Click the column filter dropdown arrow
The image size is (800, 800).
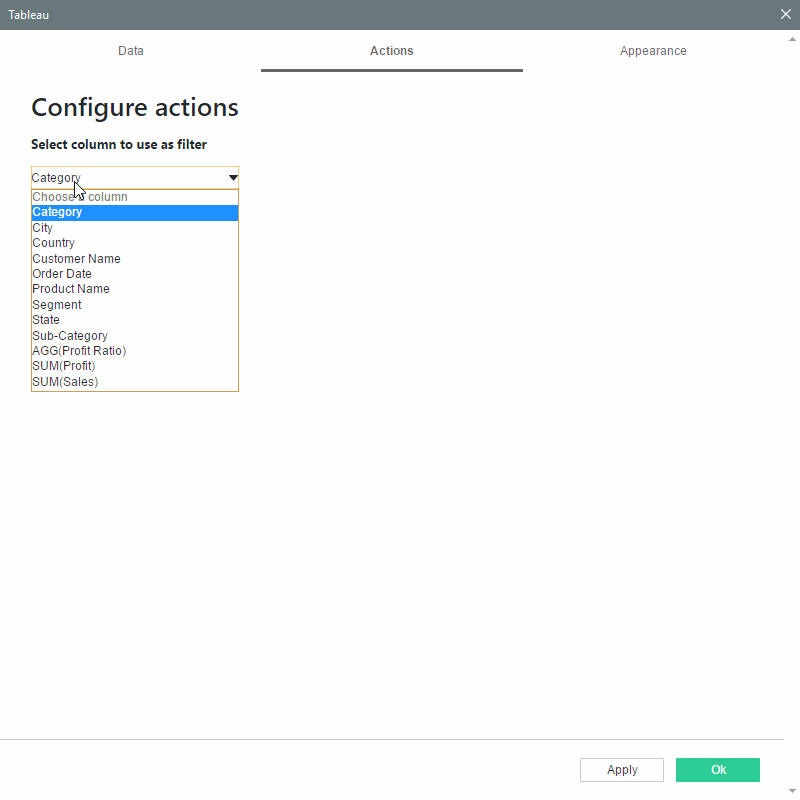232,178
